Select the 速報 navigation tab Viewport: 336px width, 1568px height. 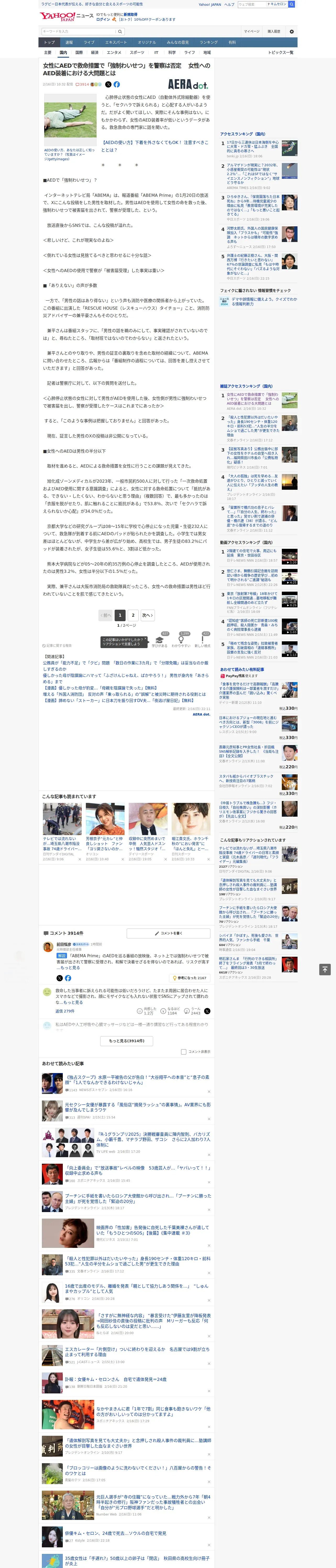(69, 43)
